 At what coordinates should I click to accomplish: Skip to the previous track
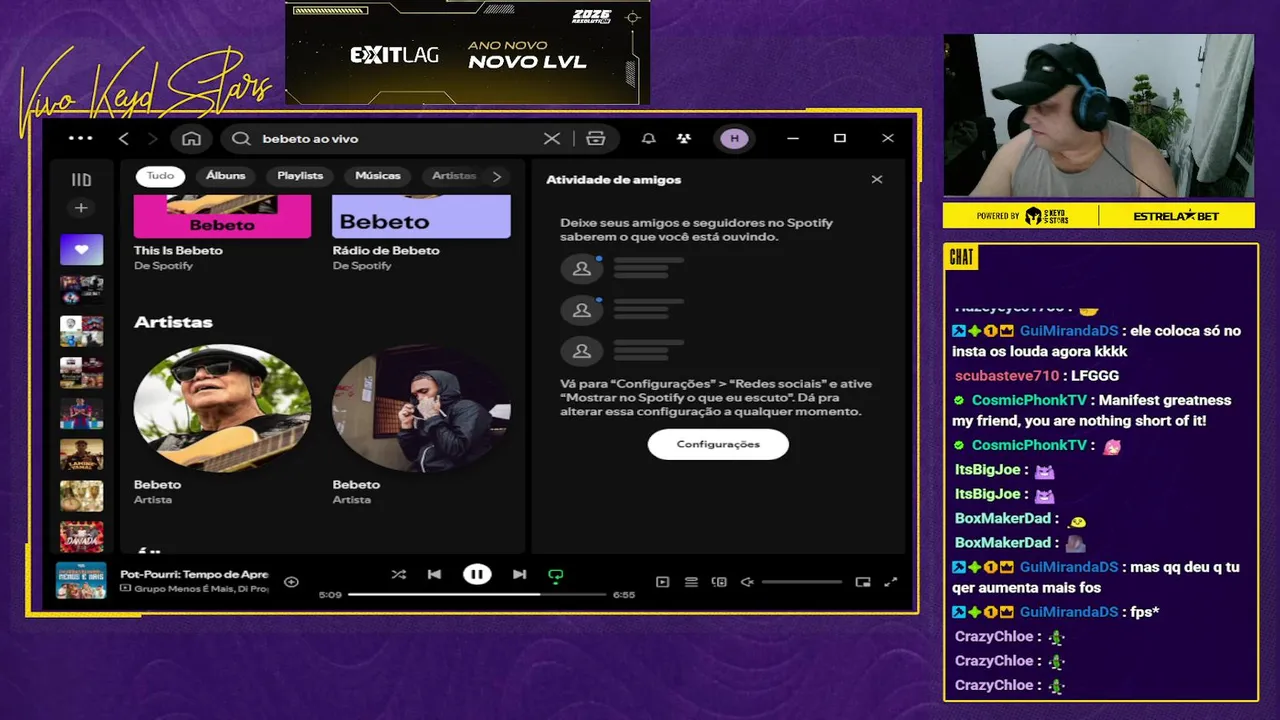pyautogui.click(x=434, y=574)
